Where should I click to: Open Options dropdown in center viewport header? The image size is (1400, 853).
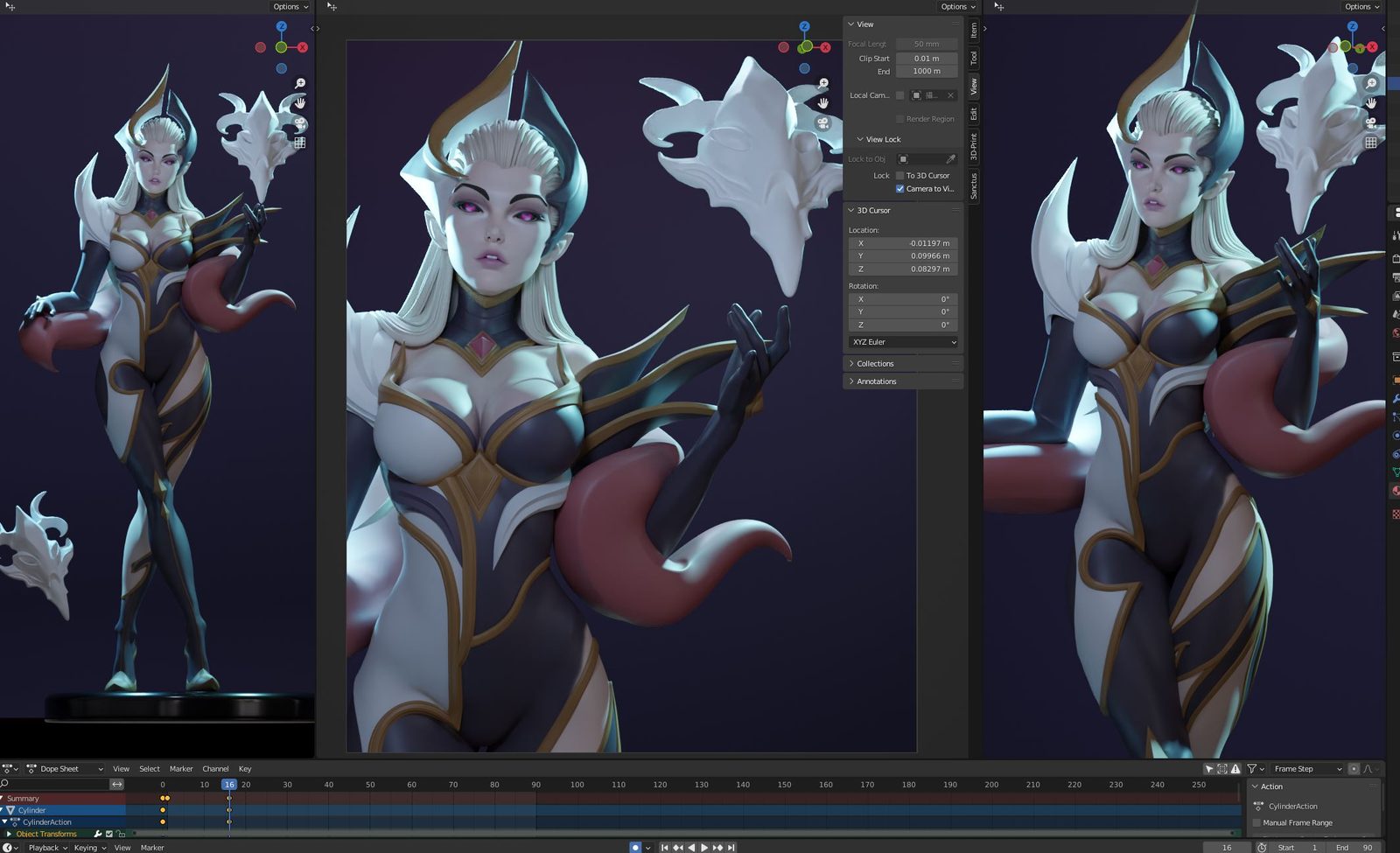[958, 6]
